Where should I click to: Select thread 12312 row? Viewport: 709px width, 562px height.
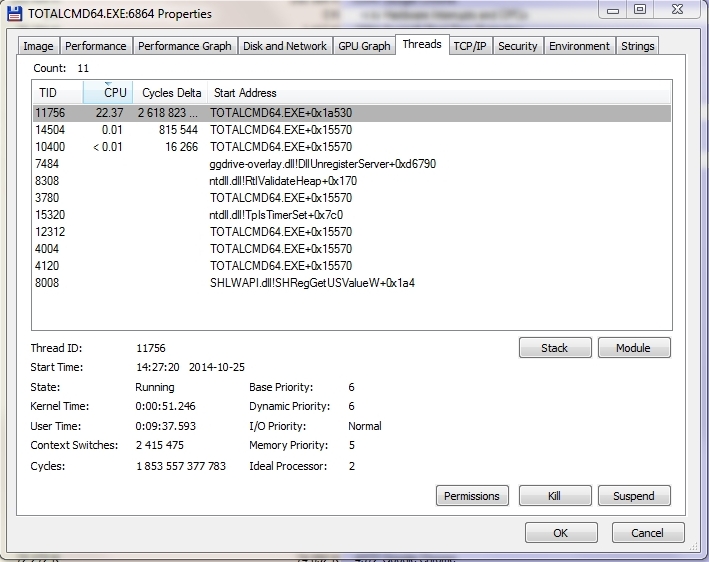coord(352,232)
